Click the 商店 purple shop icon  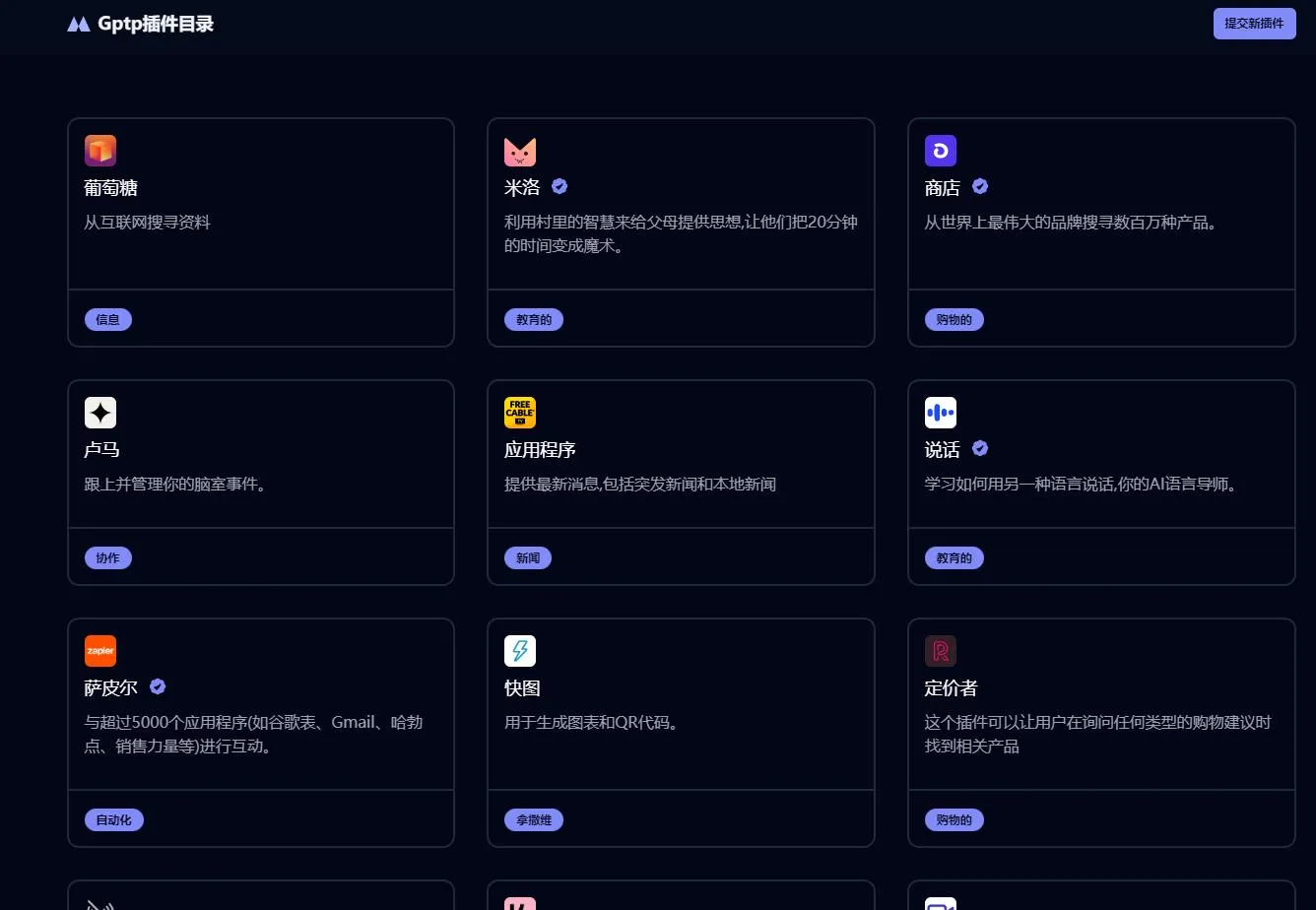(941, 151)
